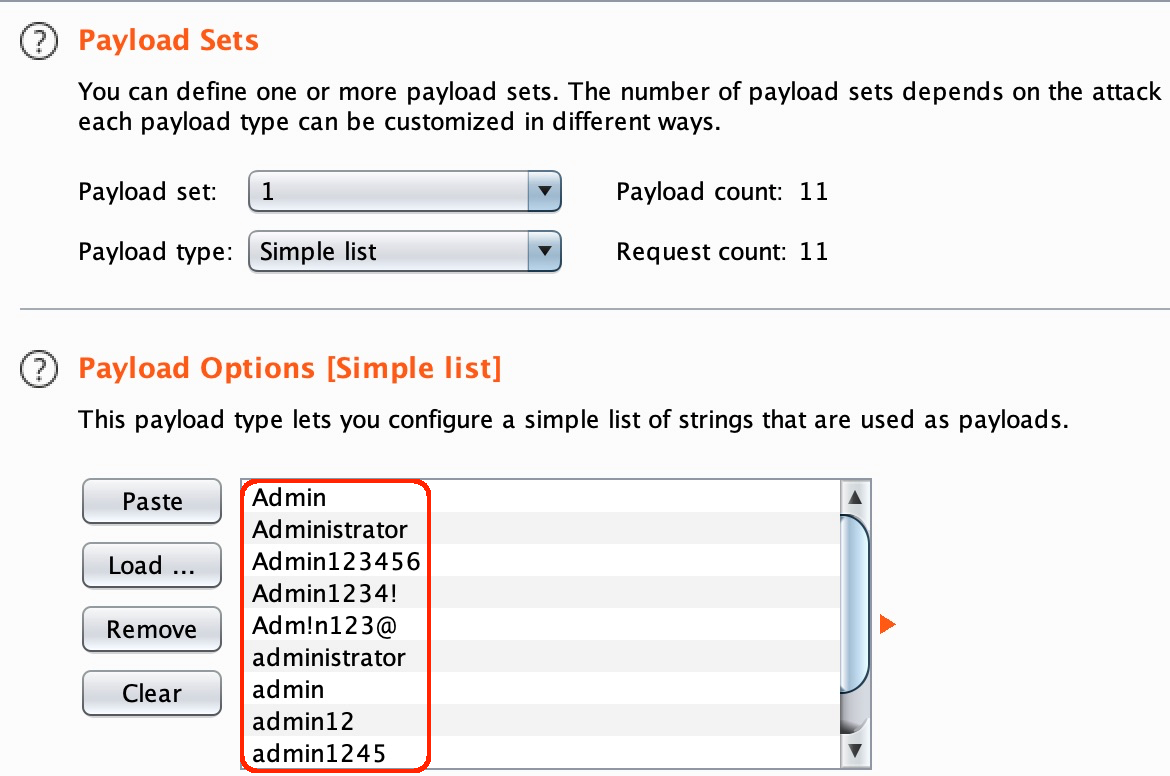
Task: Click the Paste button
Action: [152, 502]
